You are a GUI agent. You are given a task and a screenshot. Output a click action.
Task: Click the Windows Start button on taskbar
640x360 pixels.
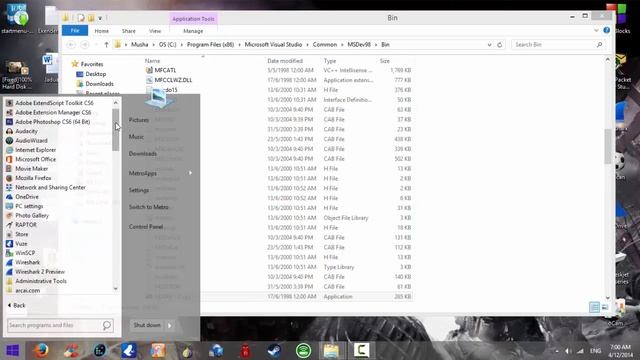12,351
